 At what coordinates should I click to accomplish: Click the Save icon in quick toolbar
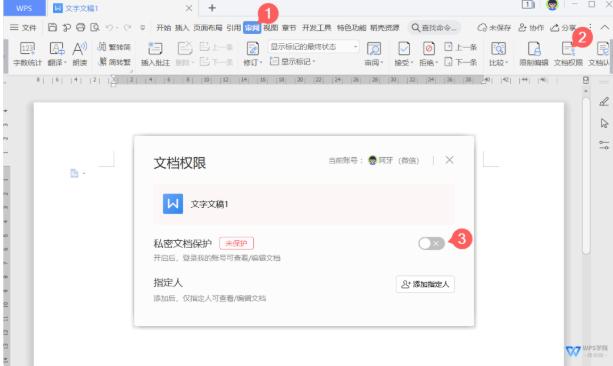tap(52, 27)
